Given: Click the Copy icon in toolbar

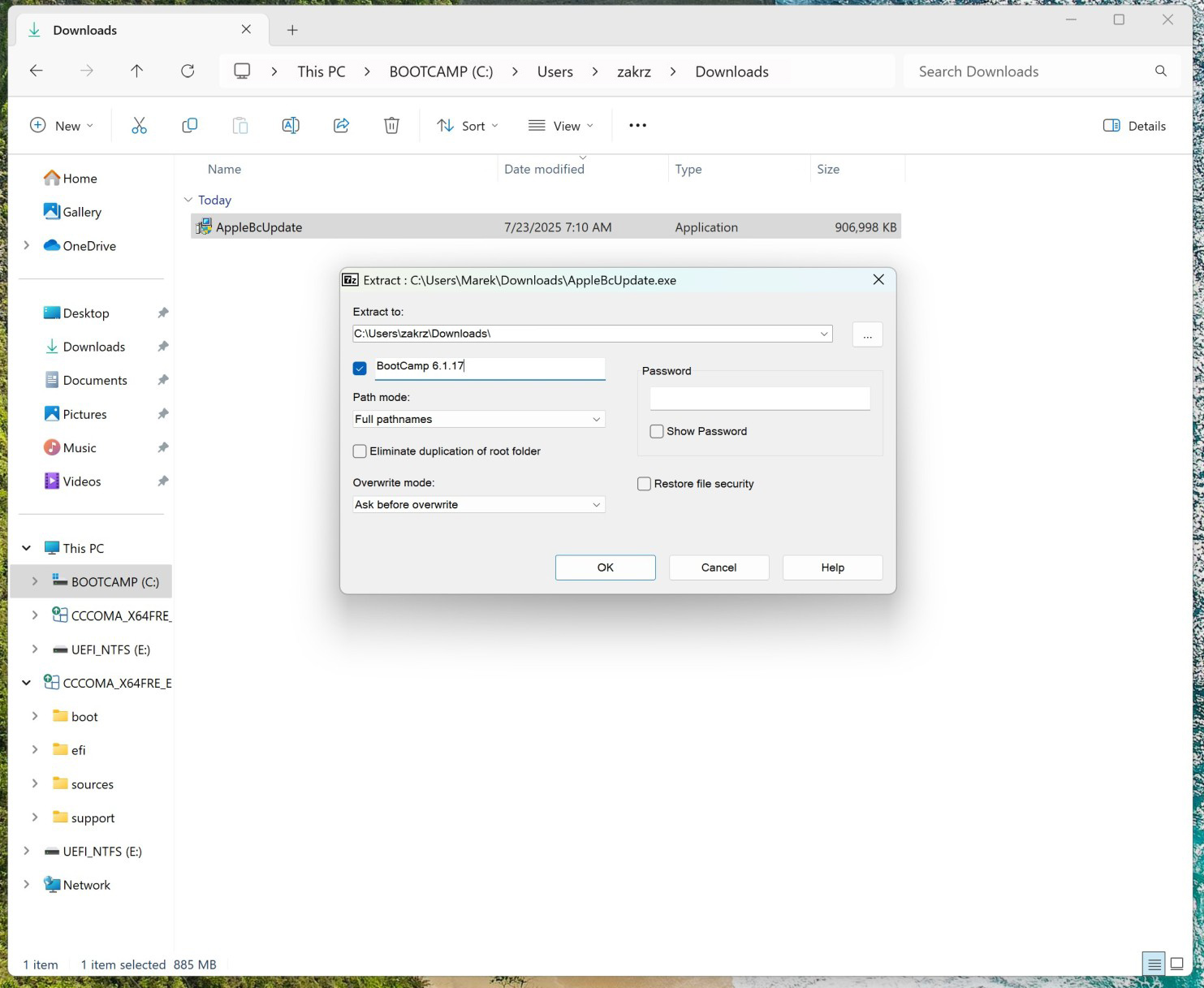Looking at the screenshot, I should (x=190, y=125).
